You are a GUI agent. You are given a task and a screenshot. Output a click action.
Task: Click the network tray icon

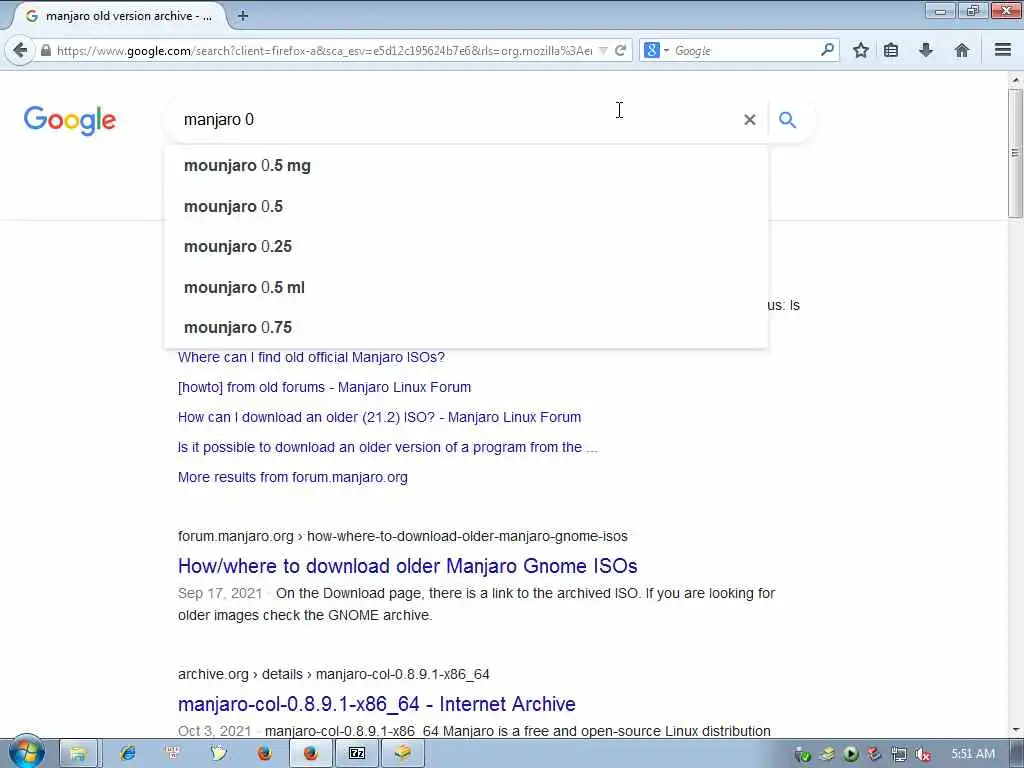pyautogui.click(x=899, y=754)
